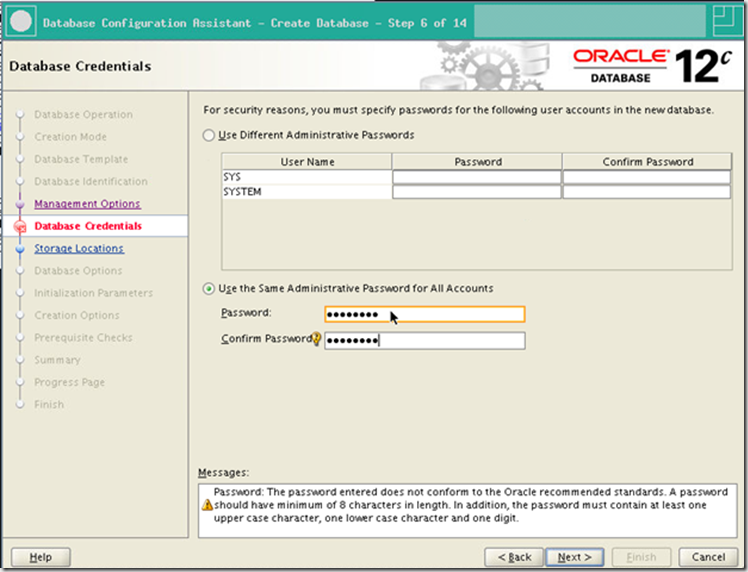
Task: Click the Creation Options step
Action: (x=77, y=315)
